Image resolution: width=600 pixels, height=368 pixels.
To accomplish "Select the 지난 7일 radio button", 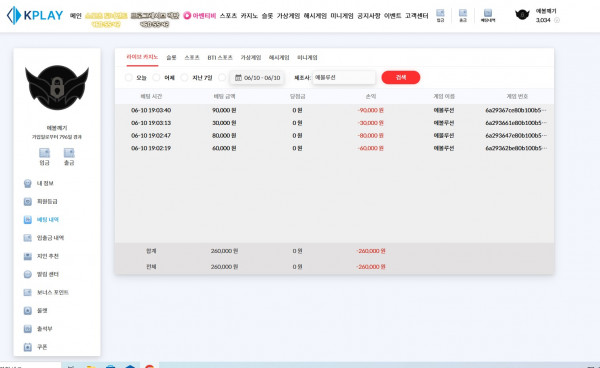I will [x=184, y=78].
